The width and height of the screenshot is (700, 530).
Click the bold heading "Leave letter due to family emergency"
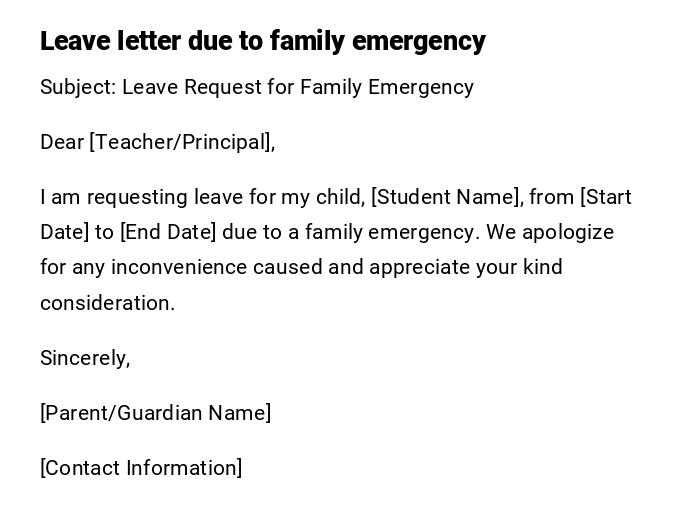click(x=262, y=41)
